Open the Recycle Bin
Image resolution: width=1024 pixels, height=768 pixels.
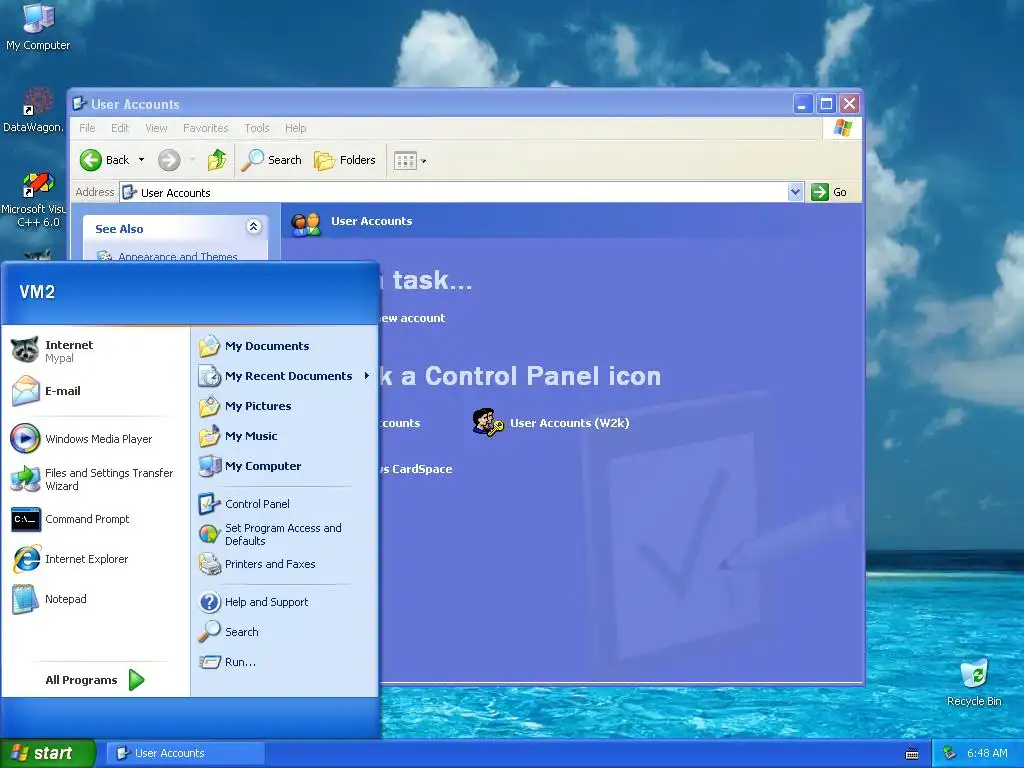974,683
